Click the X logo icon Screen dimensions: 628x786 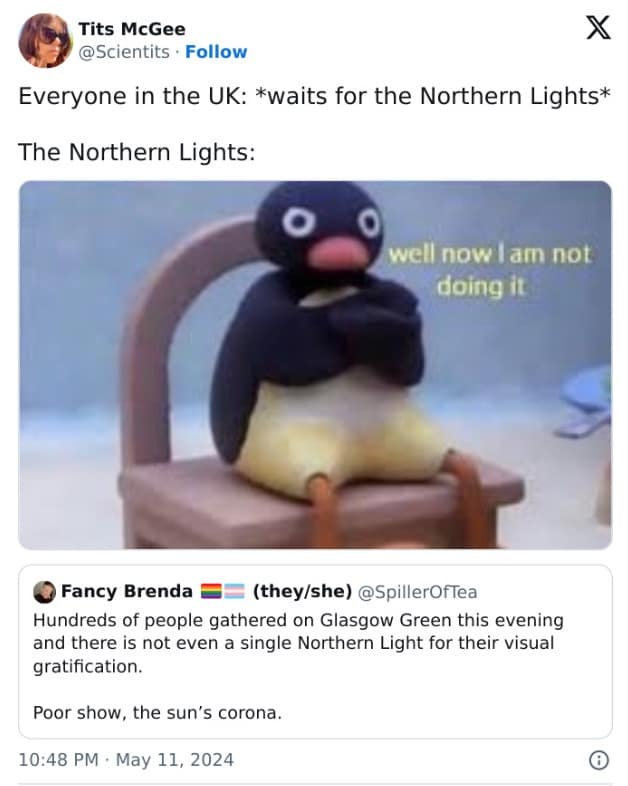[598, 27]
